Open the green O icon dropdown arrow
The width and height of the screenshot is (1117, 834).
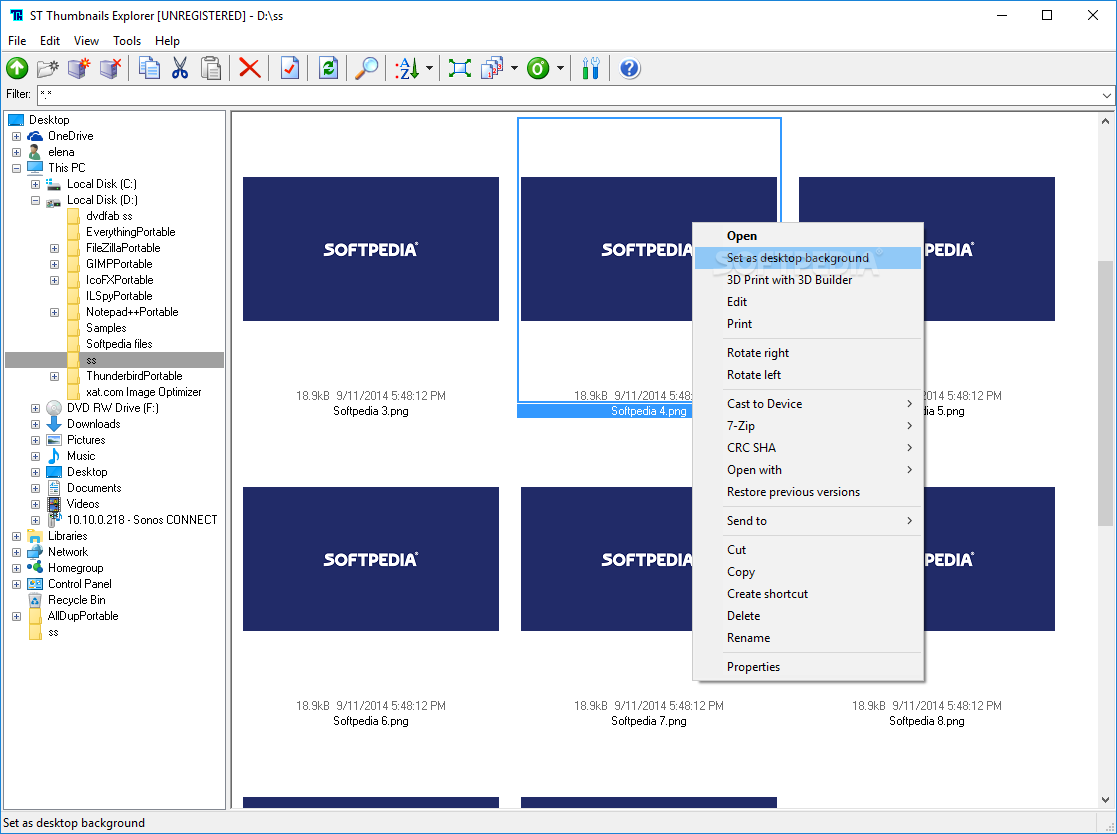560,68
